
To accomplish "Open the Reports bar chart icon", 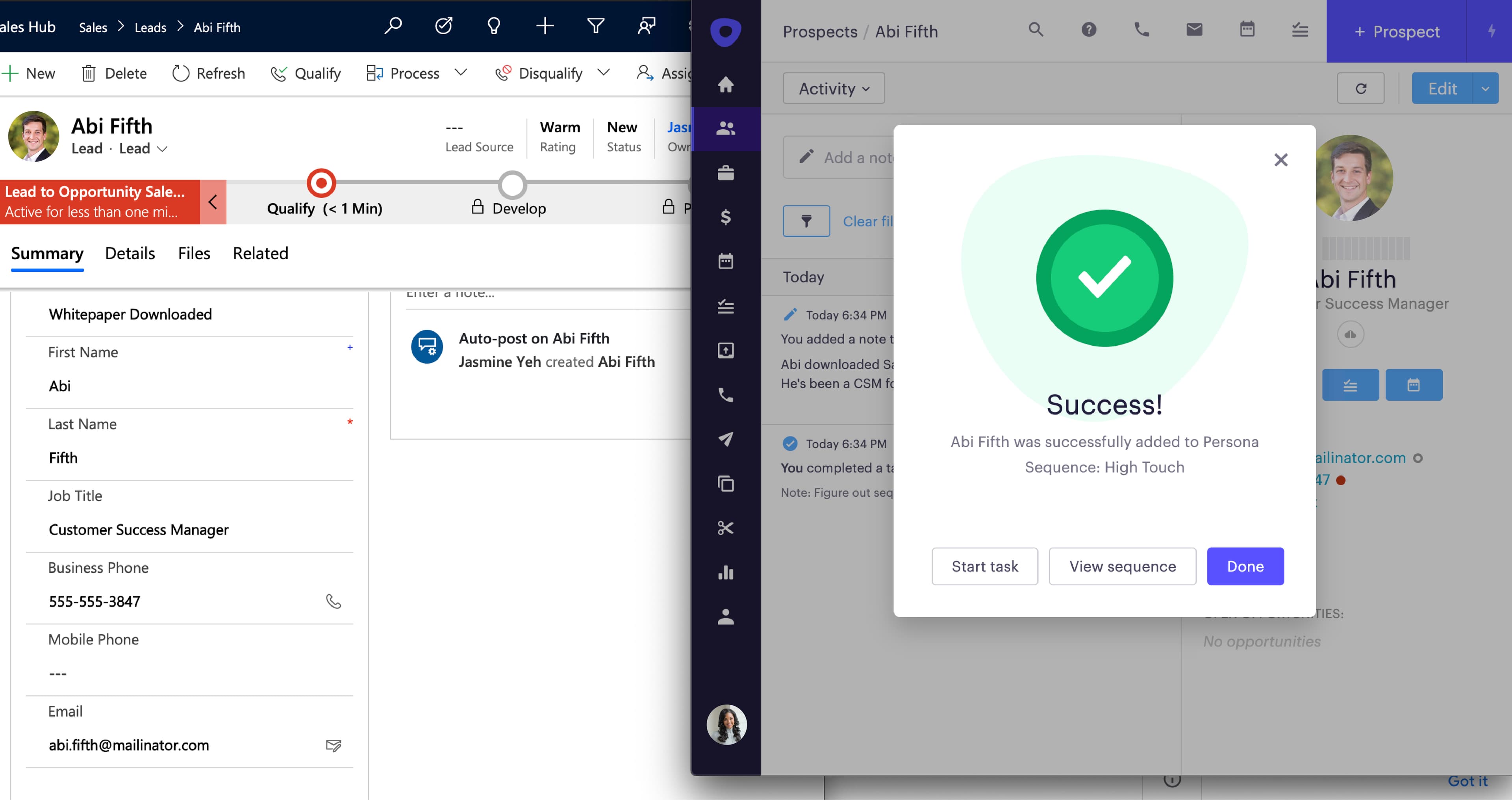I will coord(725,573).
